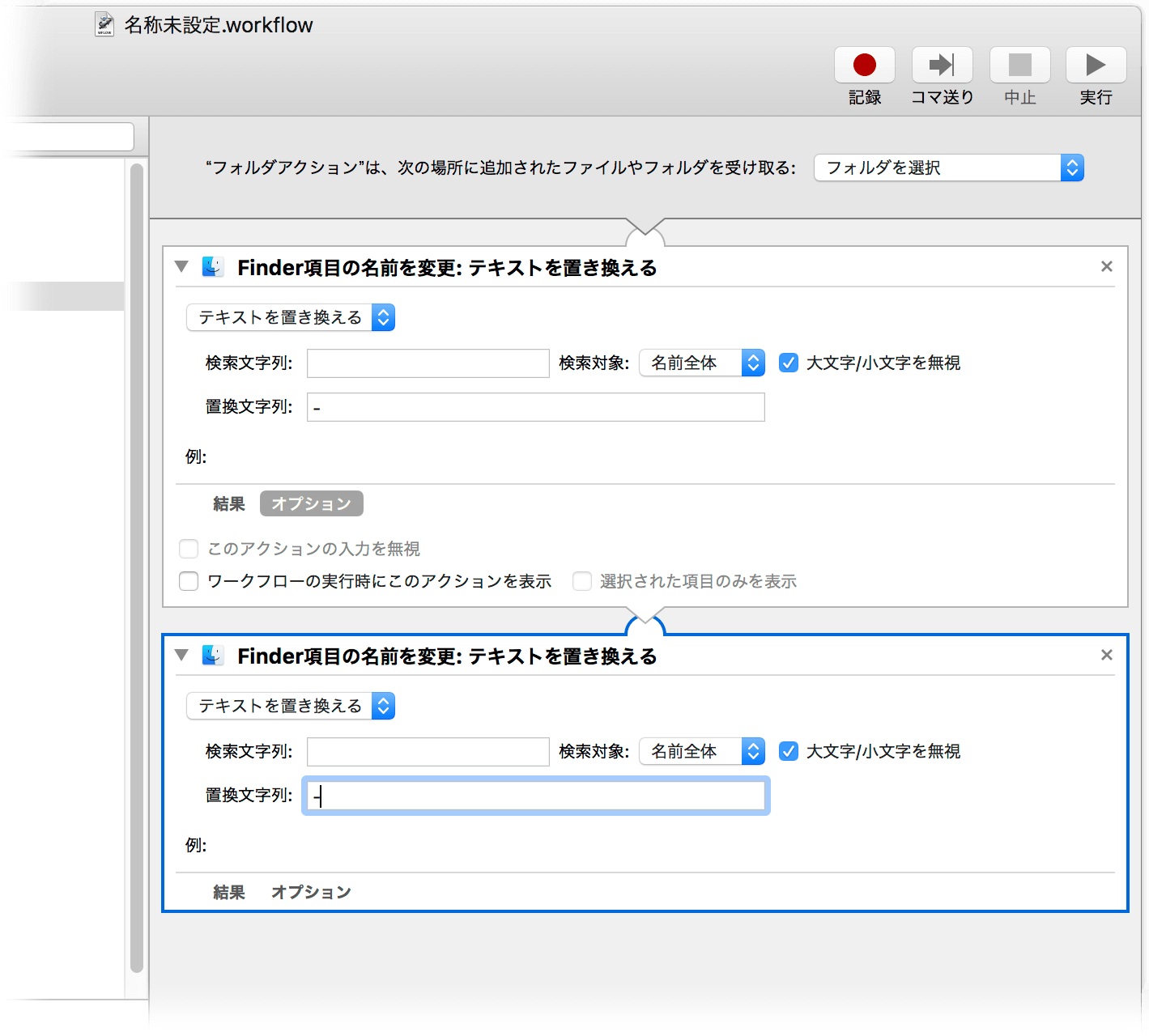Click the 名称未設定.workflow window title
Image resolution: width=1149 pixels, height=1036 pixels.
click(219, 25)
